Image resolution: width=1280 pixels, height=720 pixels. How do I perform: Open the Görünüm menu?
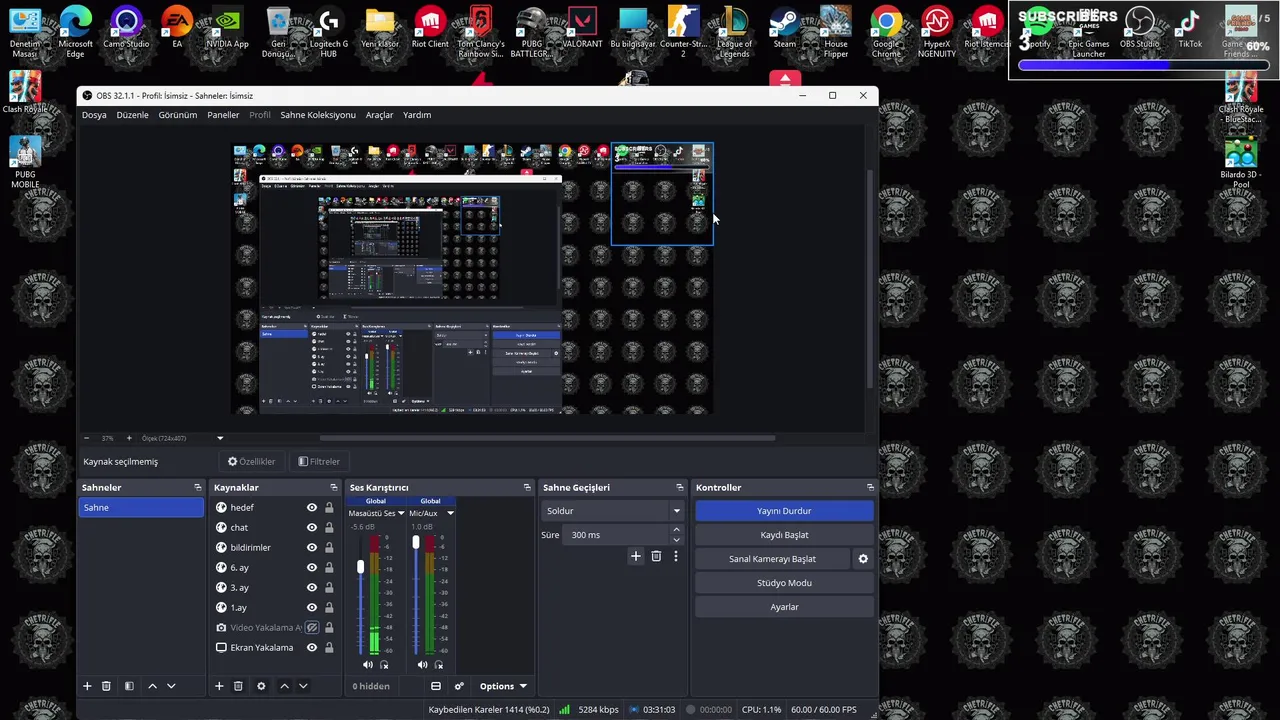[178, 115]
